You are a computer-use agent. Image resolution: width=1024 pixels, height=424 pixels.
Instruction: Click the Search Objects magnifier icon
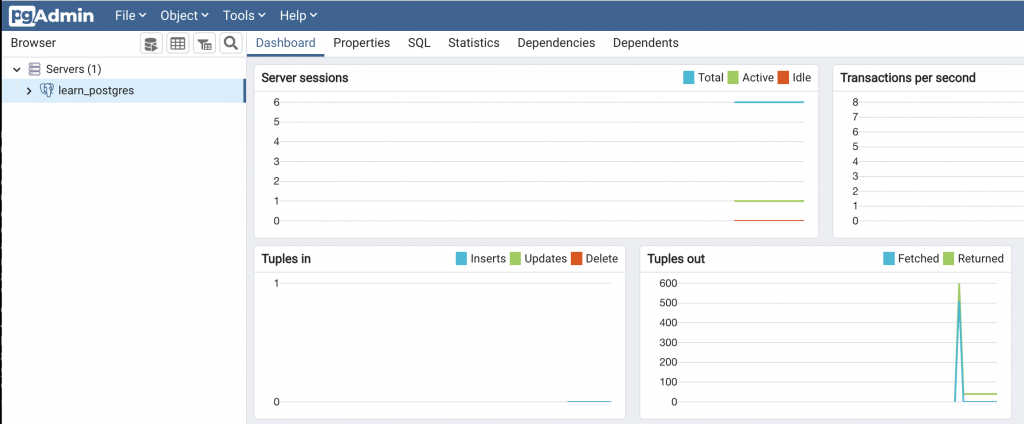[x=231, y=44]
